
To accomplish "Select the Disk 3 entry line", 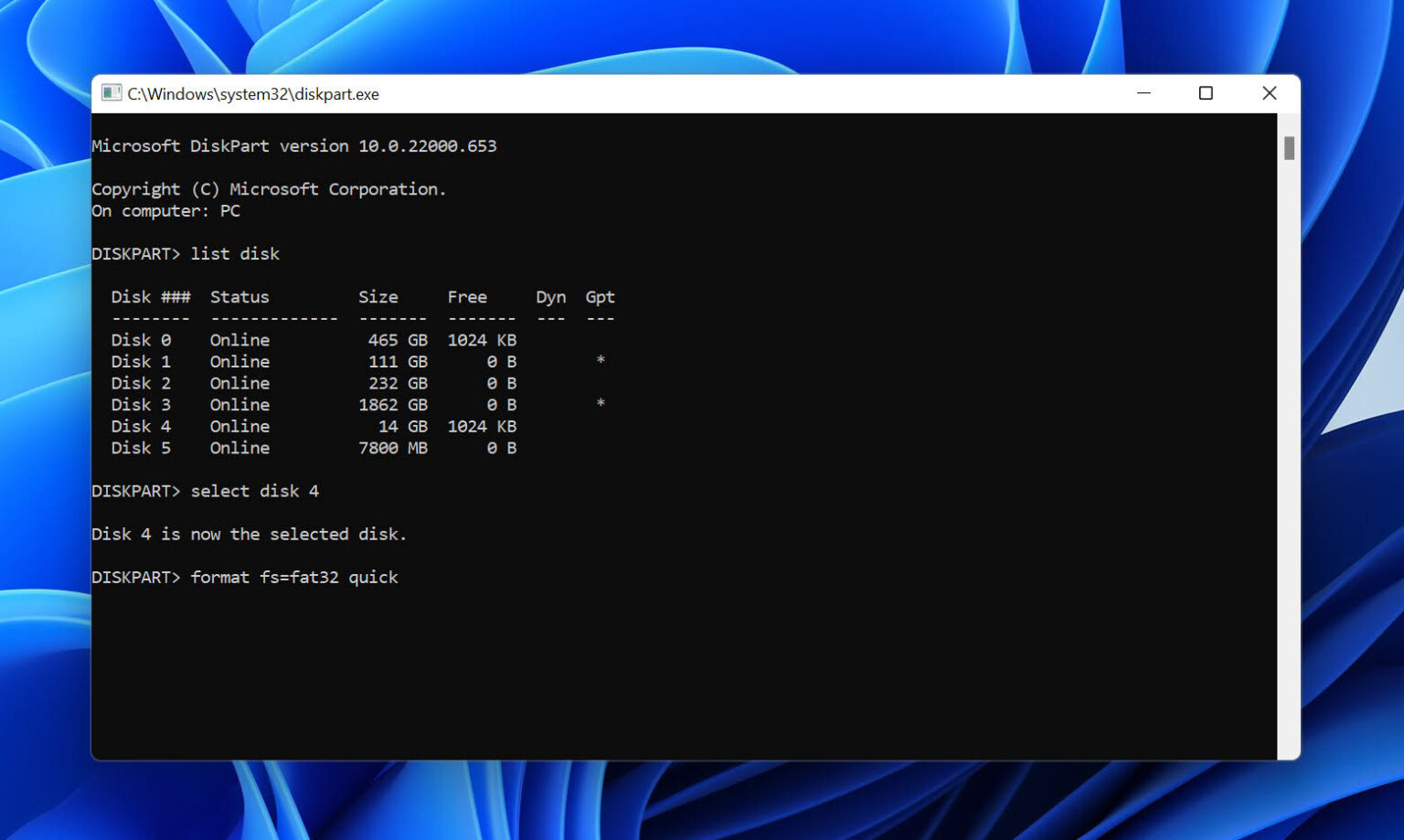I will (x=183, y=404).
